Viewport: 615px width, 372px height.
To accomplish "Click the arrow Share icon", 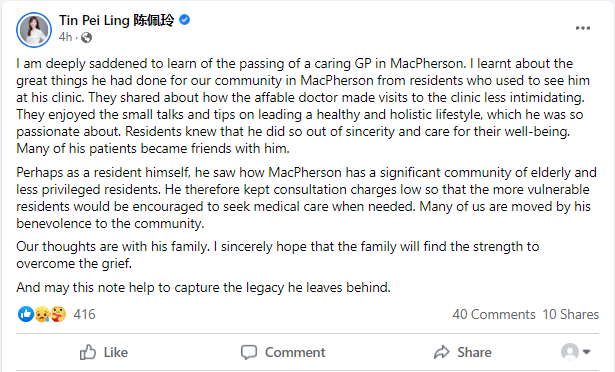I will (442, 352).
